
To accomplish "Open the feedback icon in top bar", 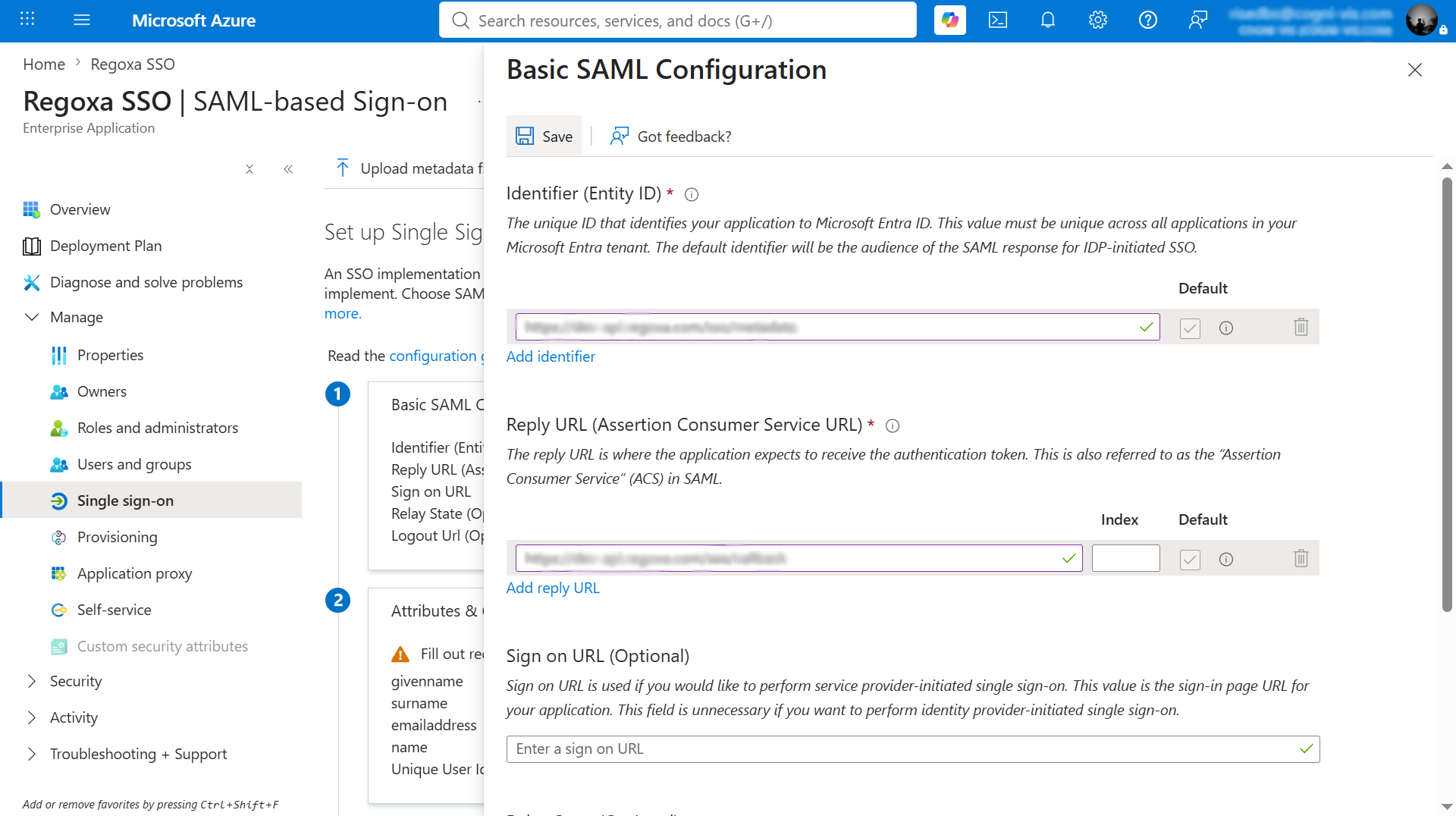I will click(1198, 20).
